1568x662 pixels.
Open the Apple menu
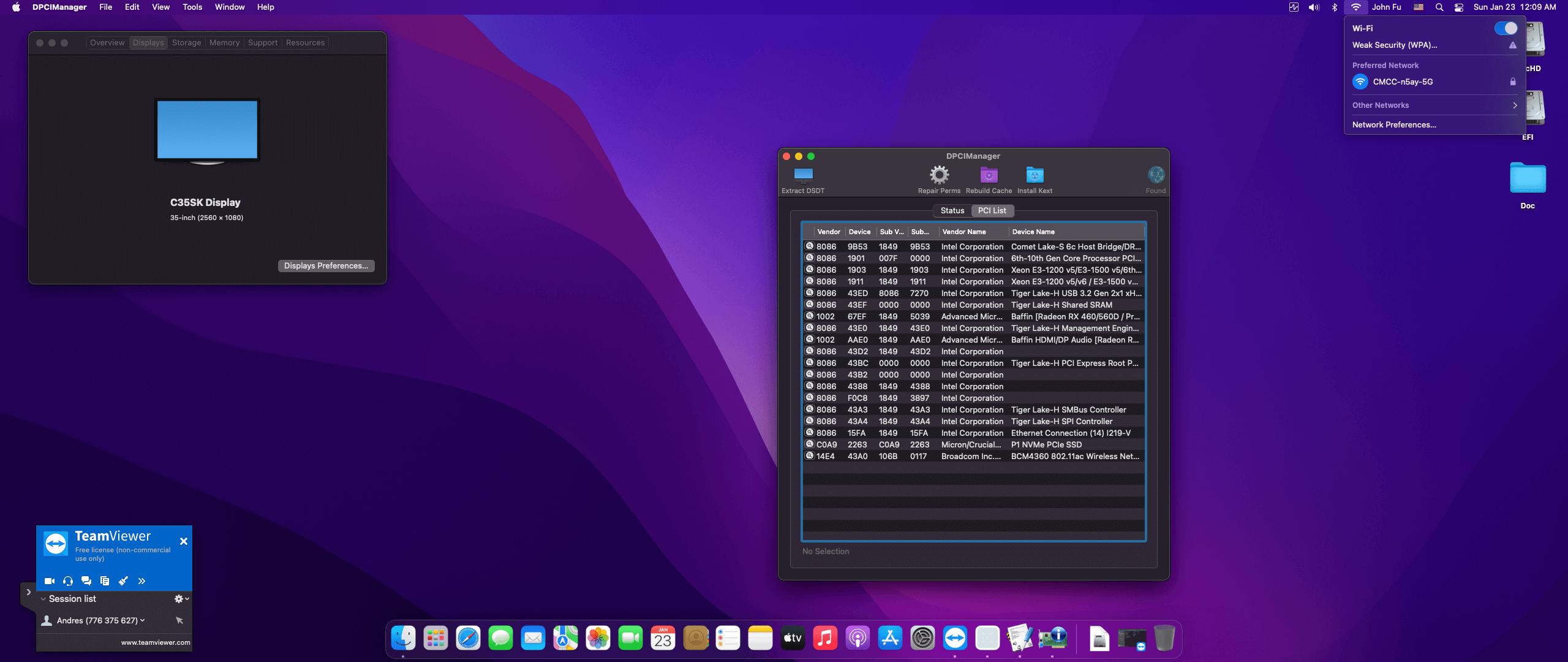[x=16, y=7]
